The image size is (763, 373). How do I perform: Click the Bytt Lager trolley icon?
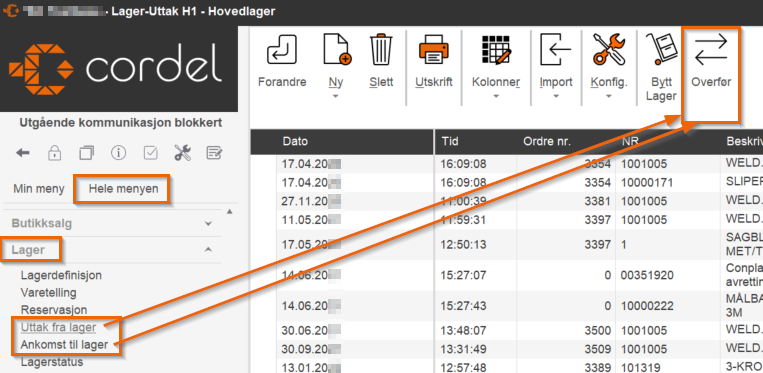coord(660,50)
